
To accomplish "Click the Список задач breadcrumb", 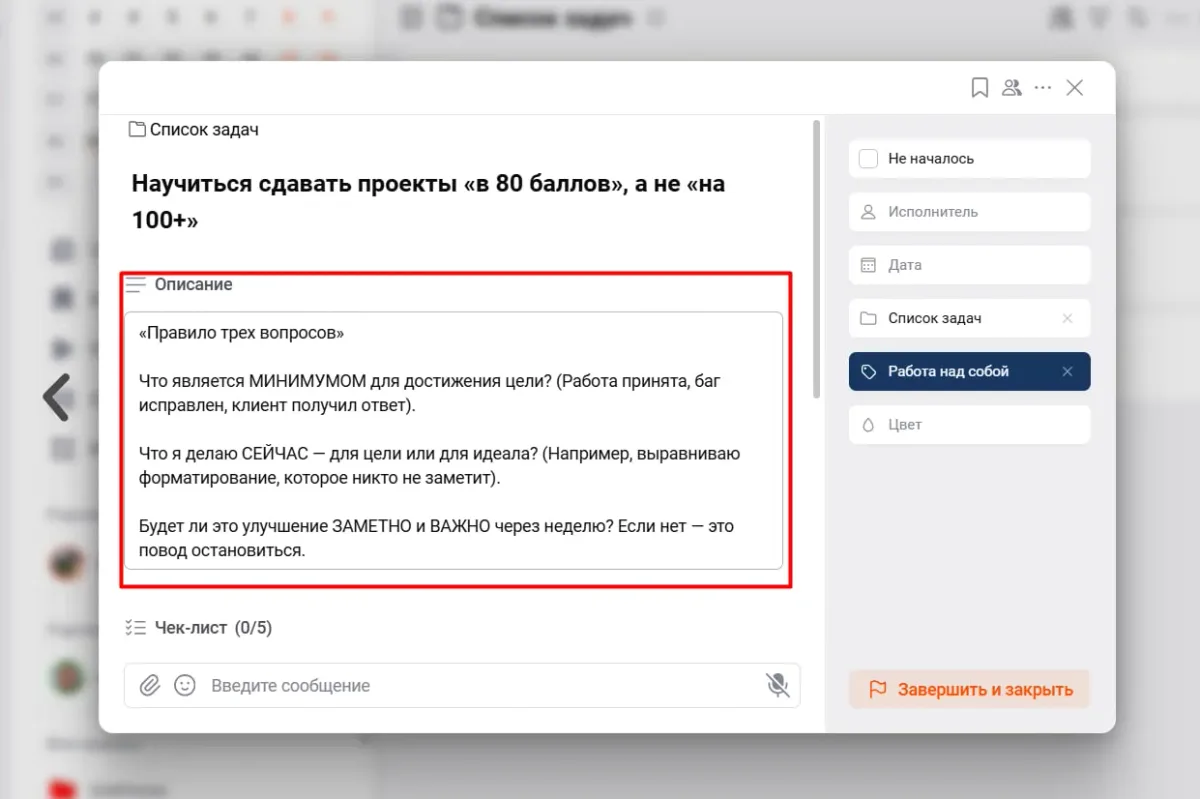I will pos(195,129).
